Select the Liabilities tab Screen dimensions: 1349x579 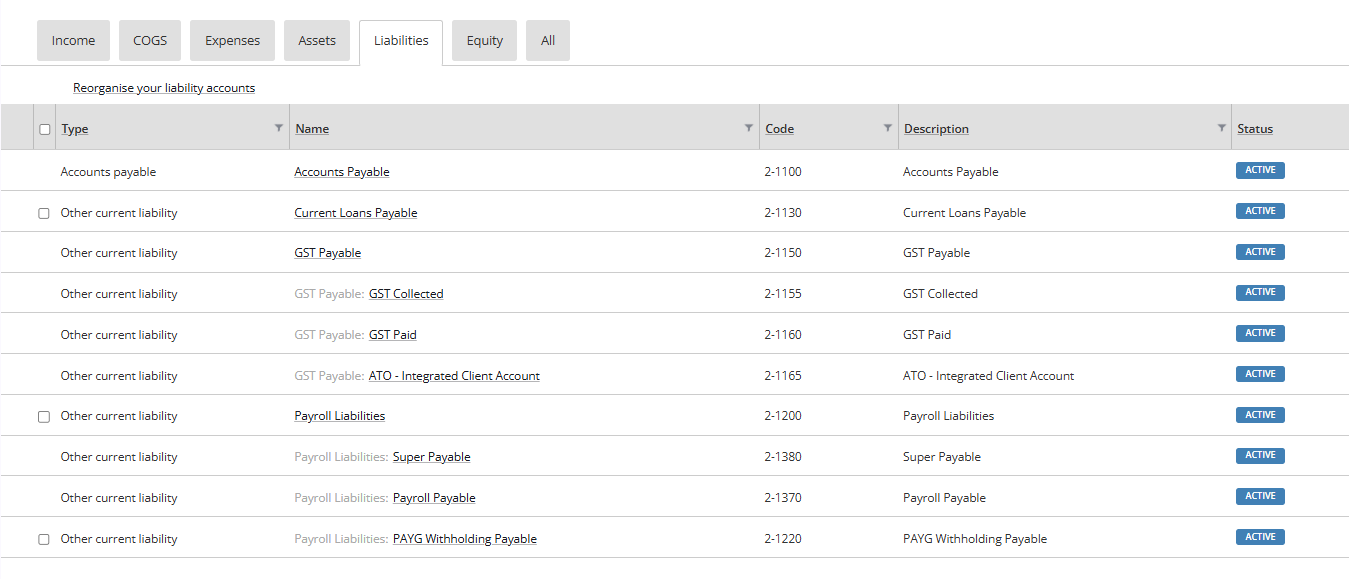(401, 41)
